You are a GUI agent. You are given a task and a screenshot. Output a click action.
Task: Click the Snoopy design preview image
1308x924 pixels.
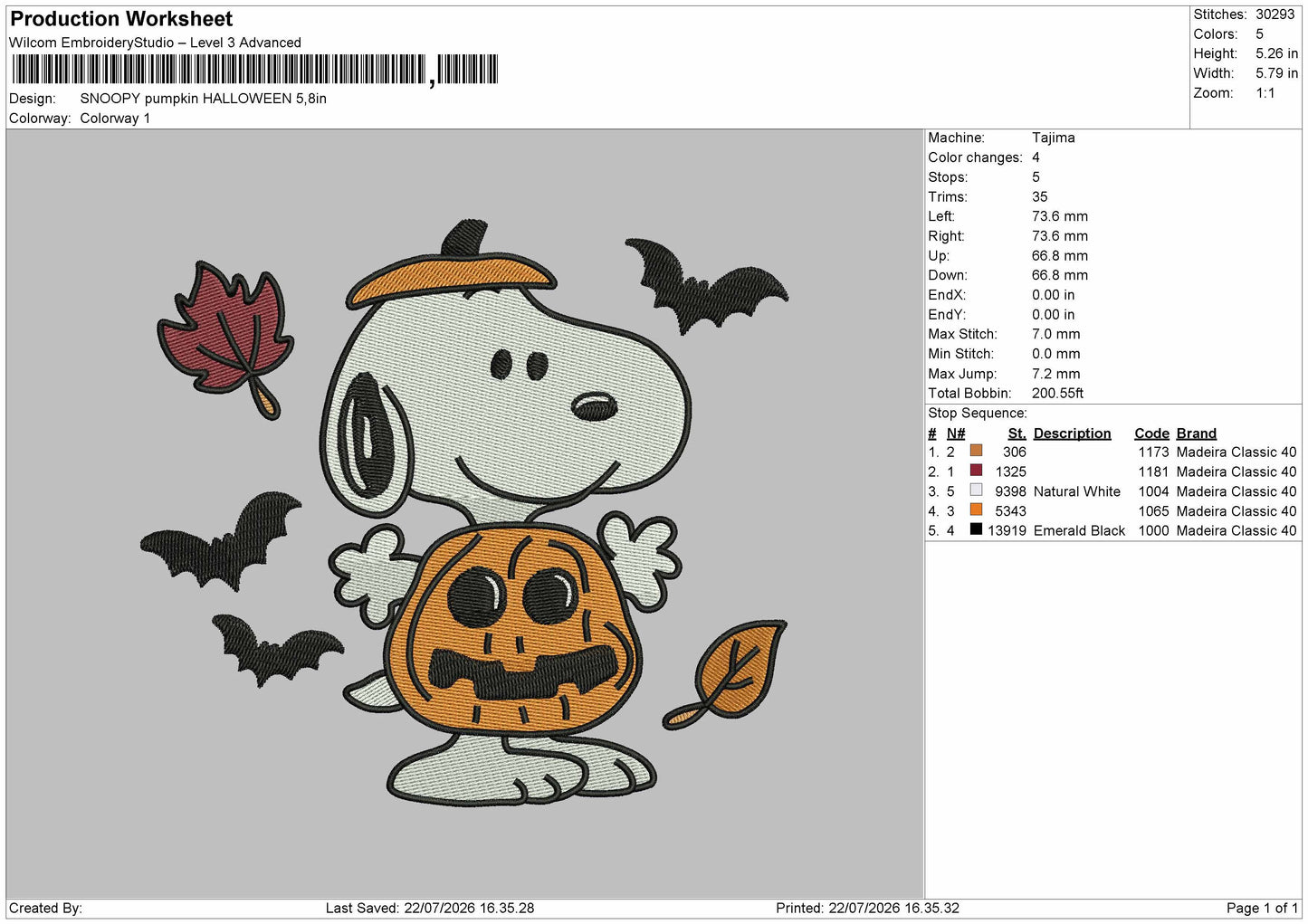[464, 513]
